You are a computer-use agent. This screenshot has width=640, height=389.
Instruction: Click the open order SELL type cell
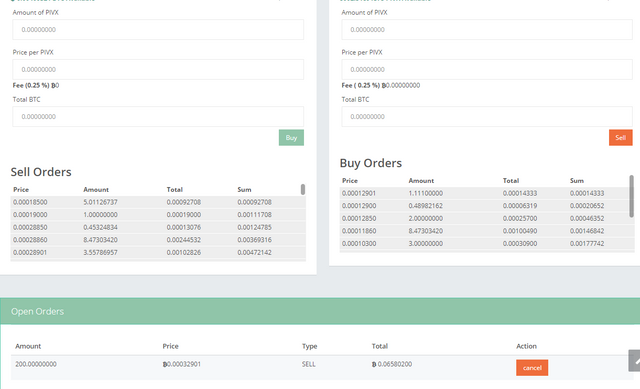pos(309,364)
